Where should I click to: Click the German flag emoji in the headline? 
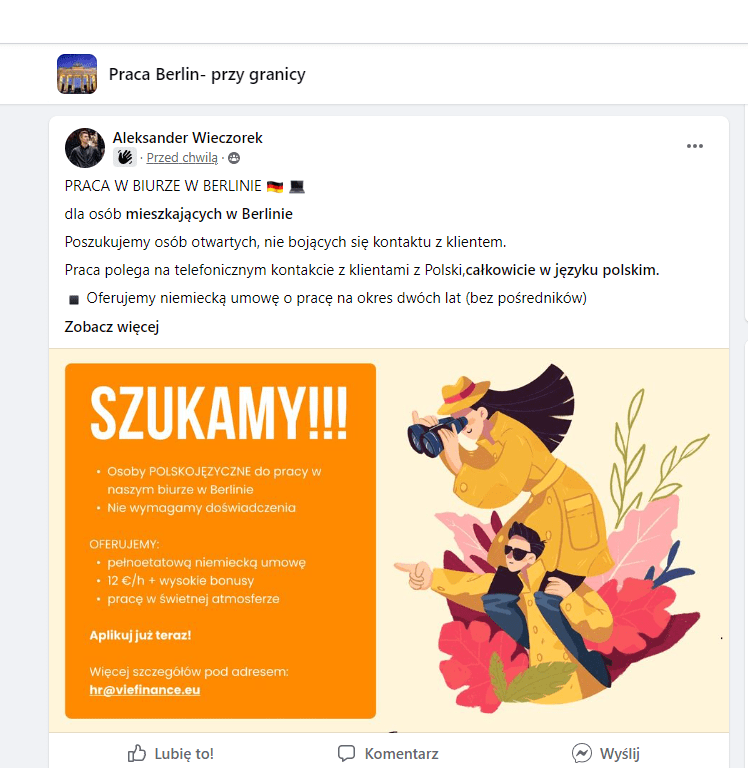[x=275, y=187]
